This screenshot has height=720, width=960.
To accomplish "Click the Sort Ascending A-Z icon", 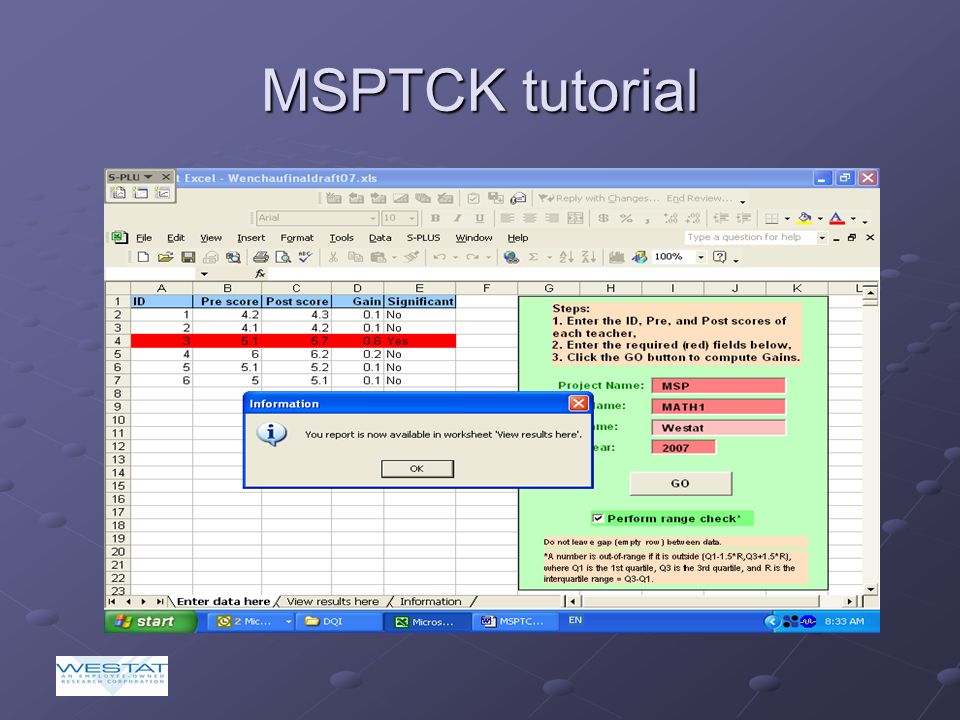I will [566, 257].
